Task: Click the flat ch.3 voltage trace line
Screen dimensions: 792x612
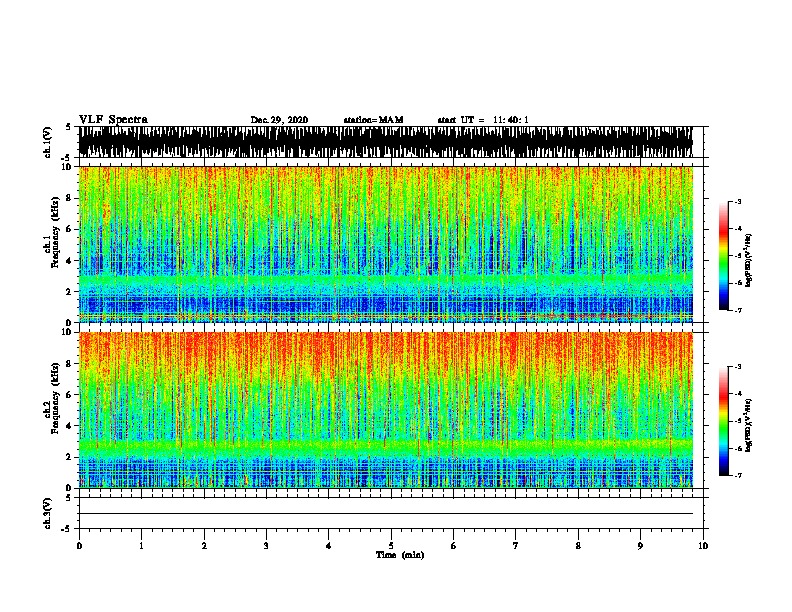Action: 385,514
